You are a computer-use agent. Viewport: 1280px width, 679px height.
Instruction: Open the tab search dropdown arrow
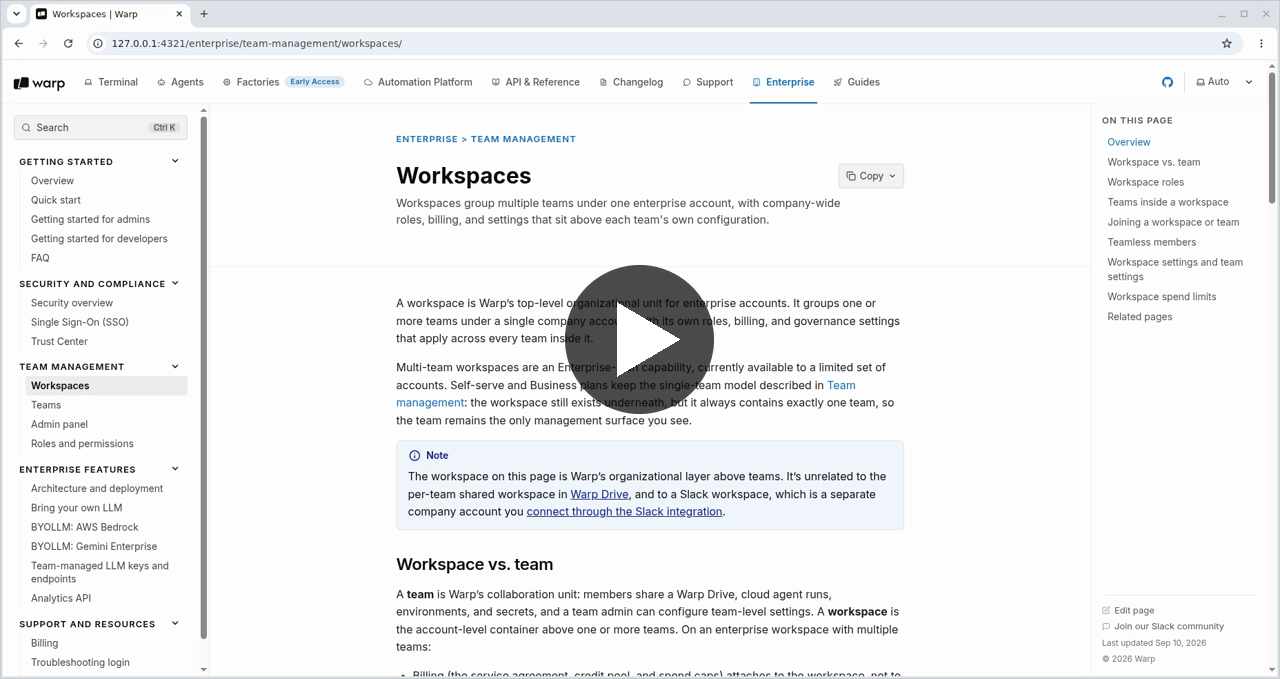tap(16, 14)
